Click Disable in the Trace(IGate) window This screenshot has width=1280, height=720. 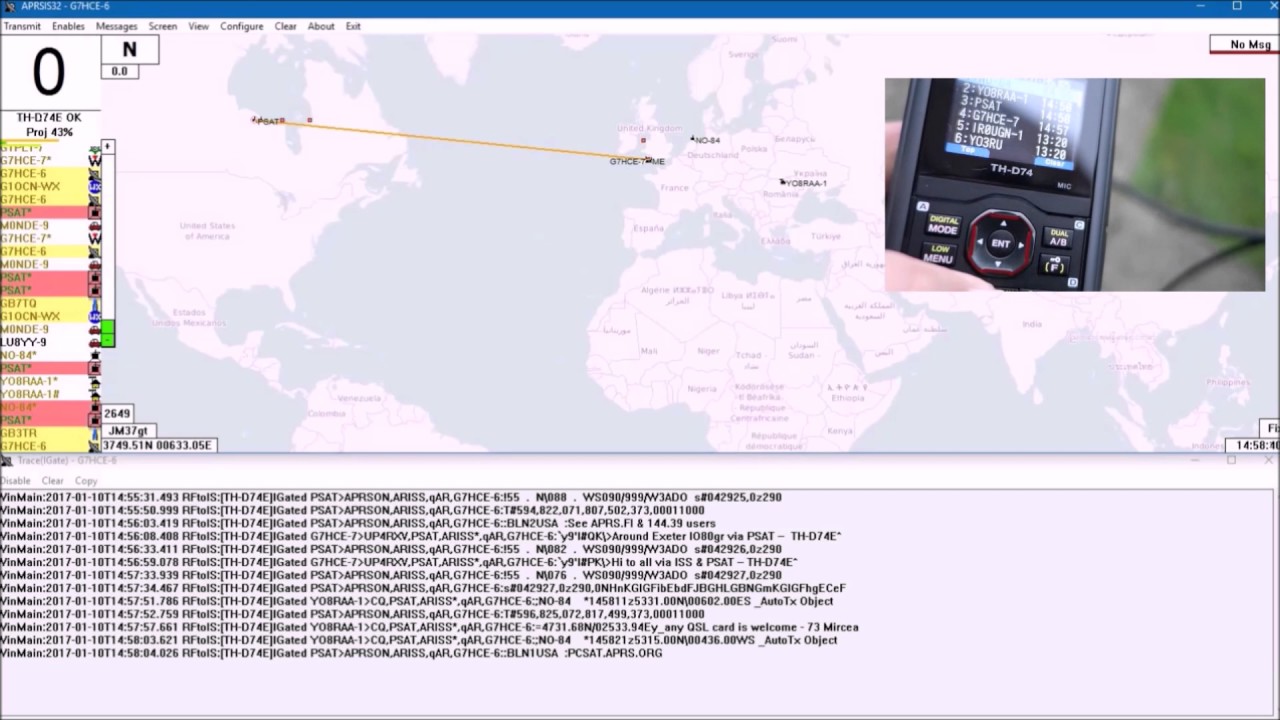(16, 481)
